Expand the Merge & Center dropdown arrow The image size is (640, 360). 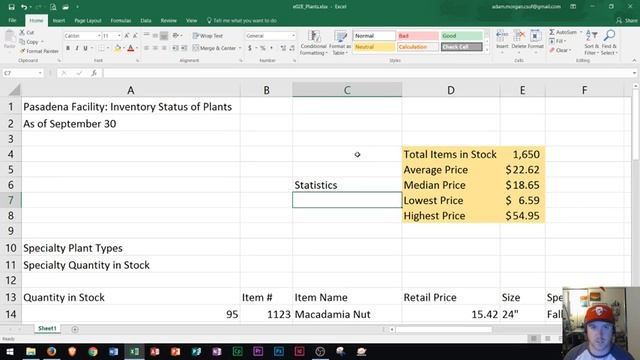pyautogui.click(x=240, y=48)
